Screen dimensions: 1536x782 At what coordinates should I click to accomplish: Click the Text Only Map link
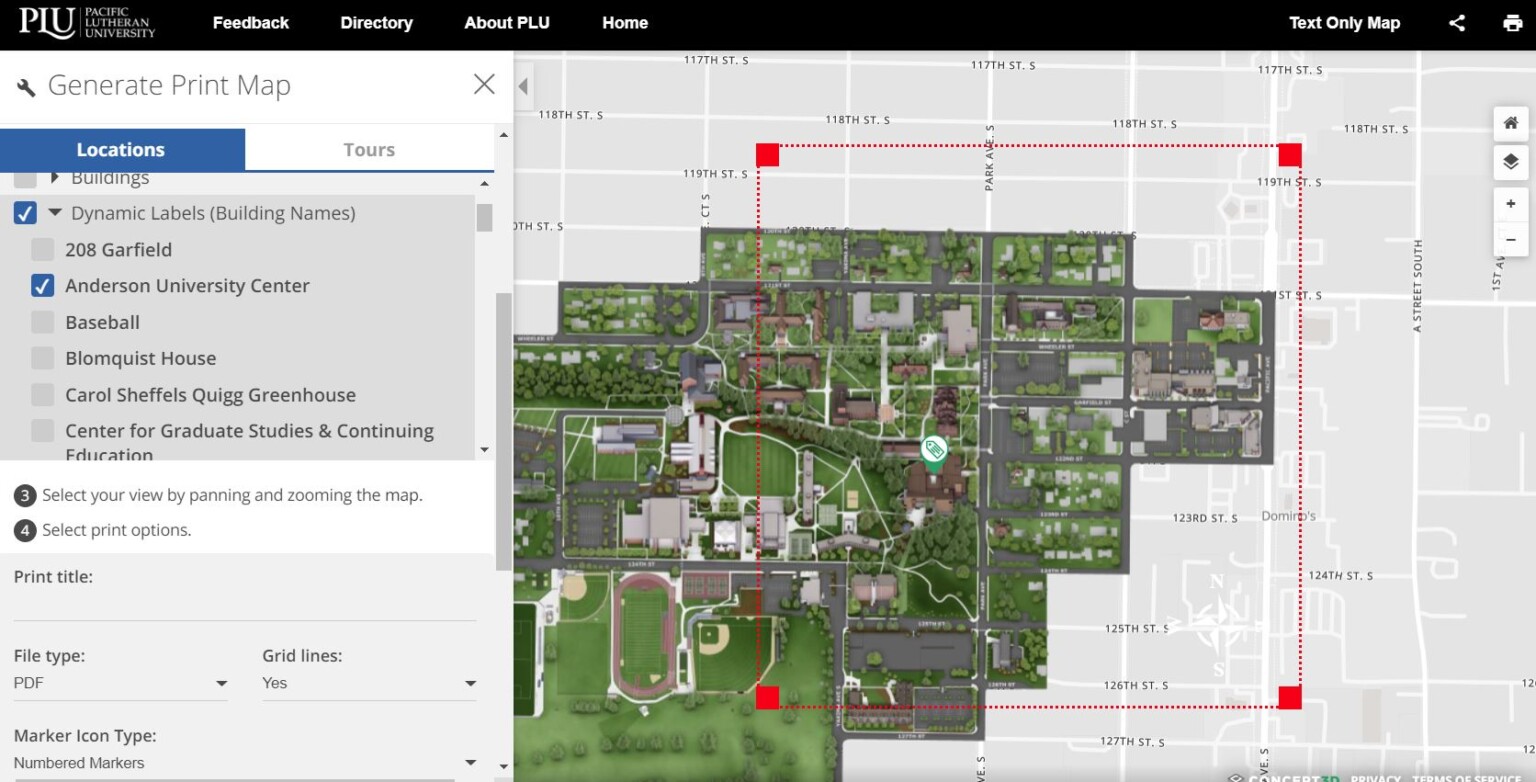(x=1344, y=22)
